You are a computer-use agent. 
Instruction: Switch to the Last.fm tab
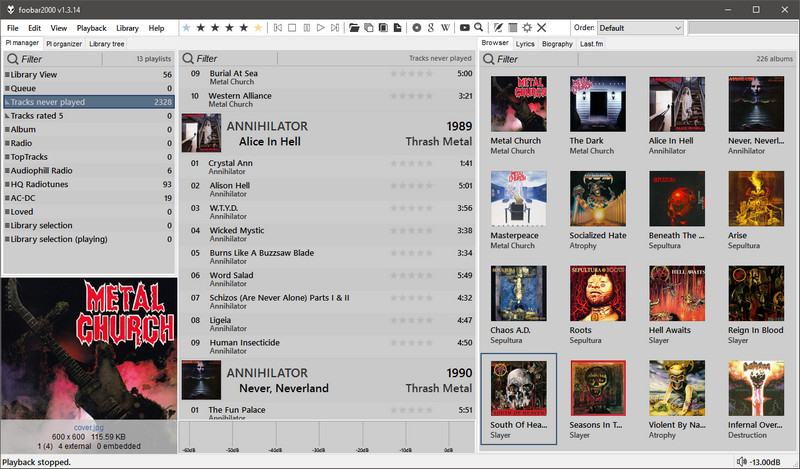point(591,44)
